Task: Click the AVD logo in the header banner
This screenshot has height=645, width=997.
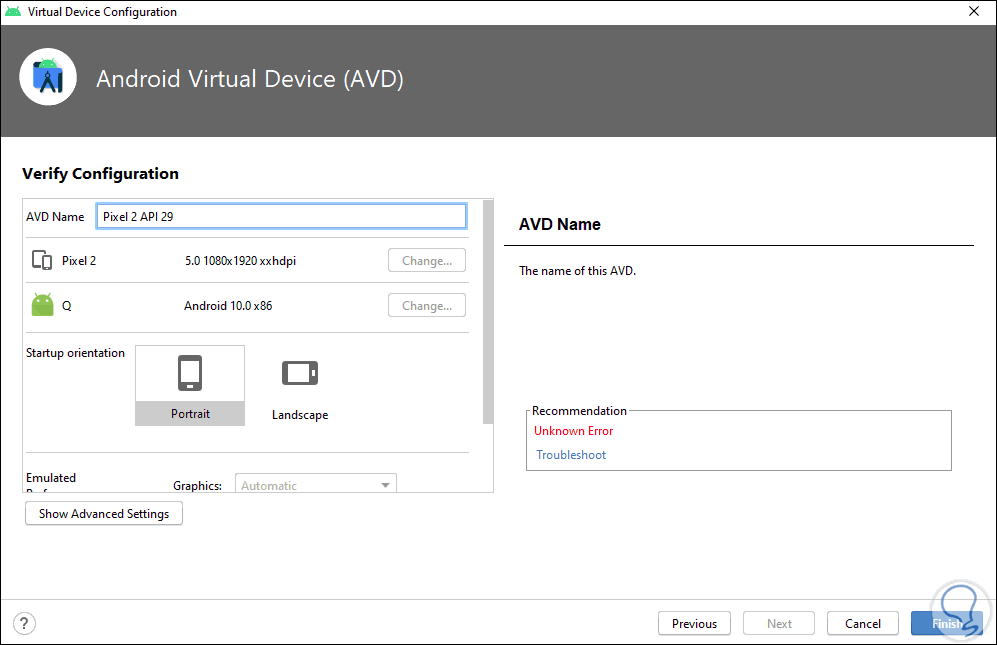Action: pos(48,76)
